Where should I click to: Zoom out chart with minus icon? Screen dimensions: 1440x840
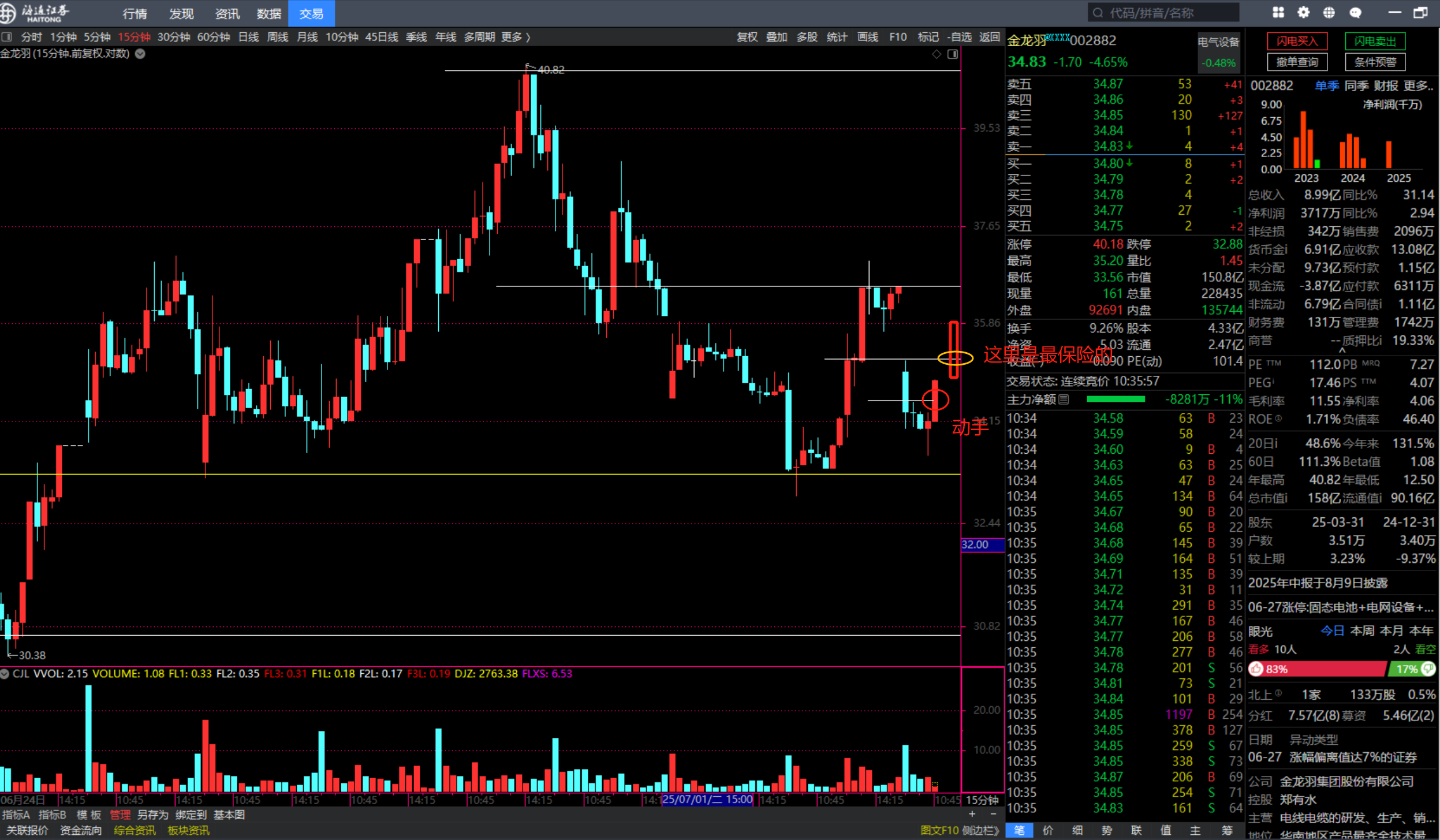click(x=993, y=814)
